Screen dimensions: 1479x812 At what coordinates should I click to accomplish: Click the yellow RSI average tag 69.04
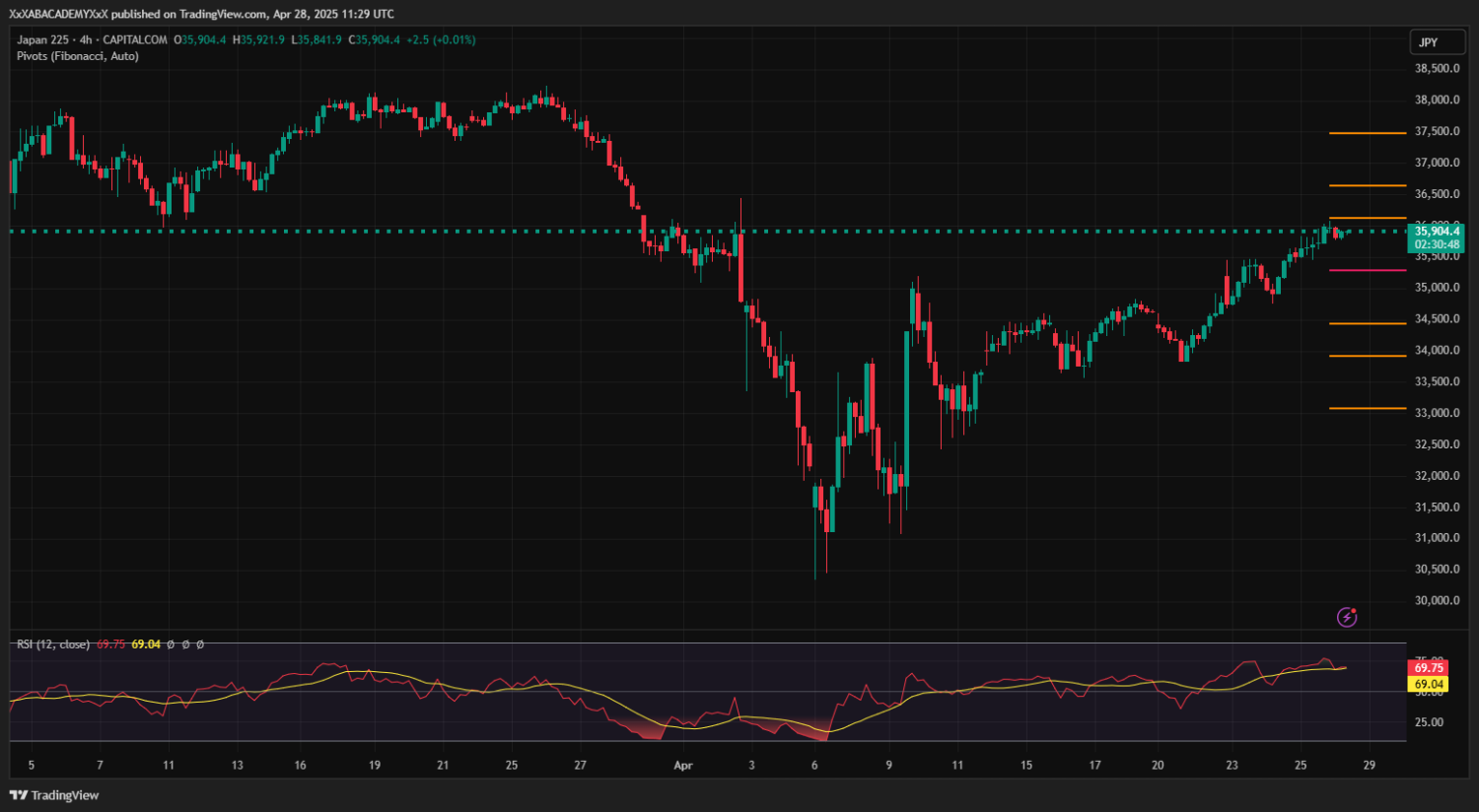coord(1429,684)
